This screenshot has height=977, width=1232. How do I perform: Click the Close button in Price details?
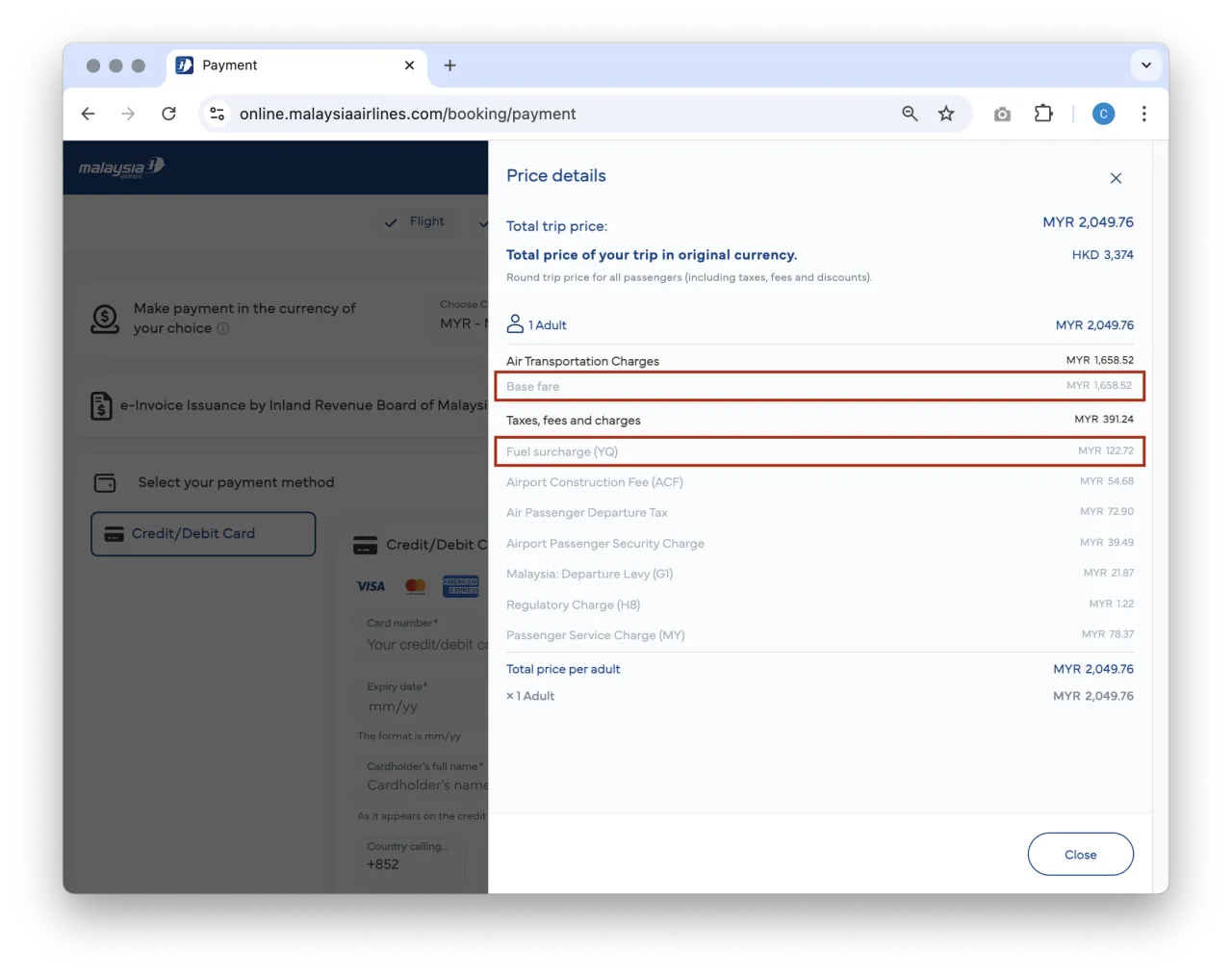point(1080,854)
